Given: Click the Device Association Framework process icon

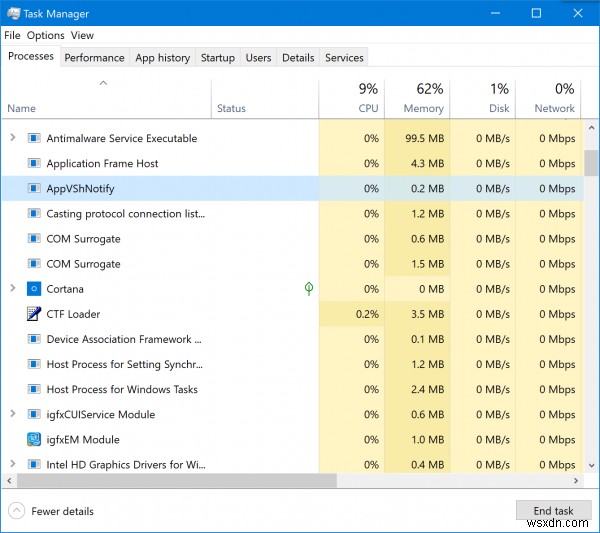Looking at the screenshot, I should [34, 339].
